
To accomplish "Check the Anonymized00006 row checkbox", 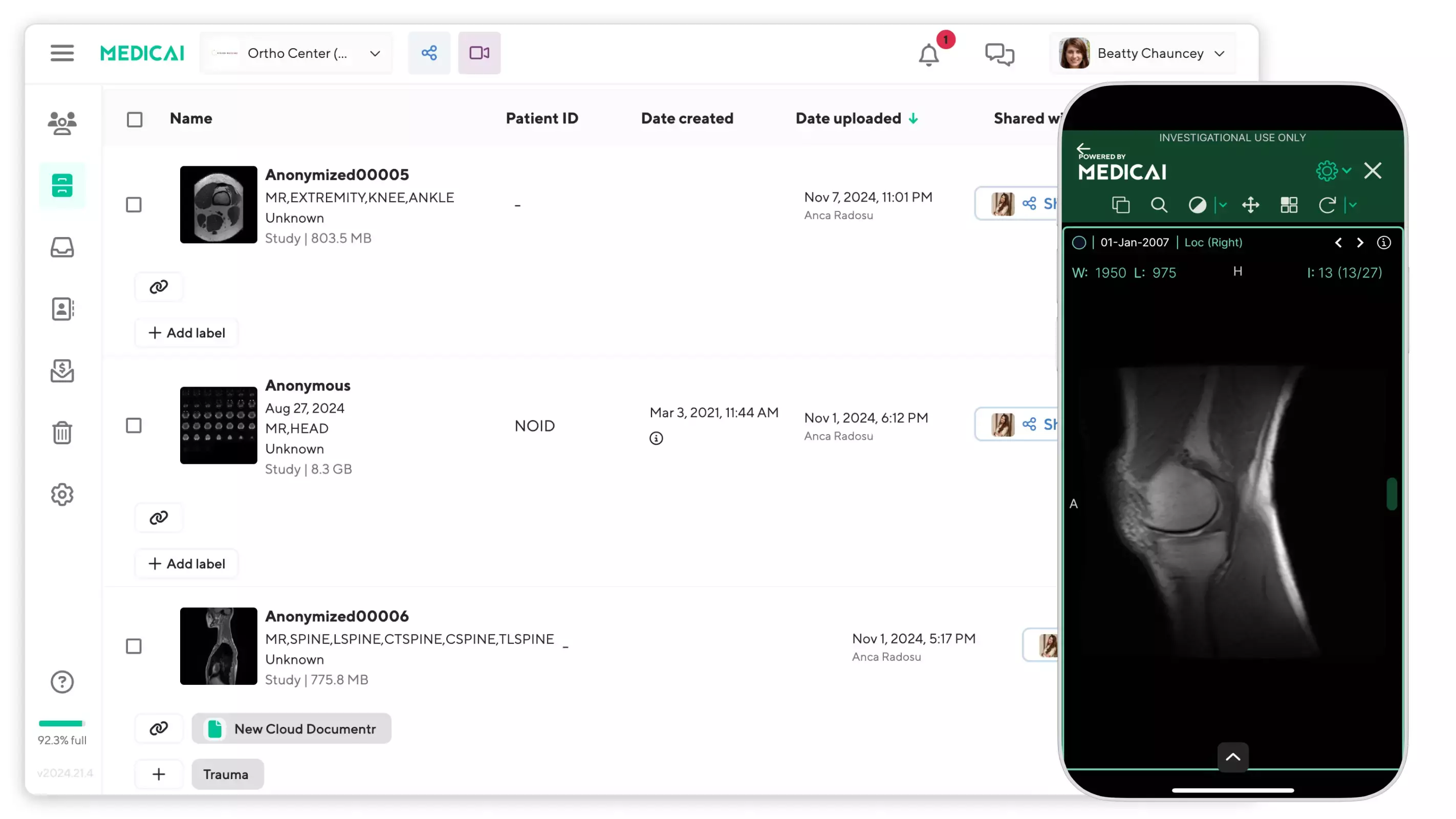I will 134,646.
